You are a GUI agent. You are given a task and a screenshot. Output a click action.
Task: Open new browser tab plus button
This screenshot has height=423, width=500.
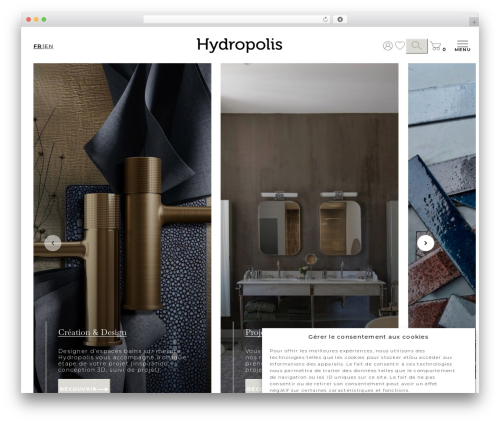point(474,22)
